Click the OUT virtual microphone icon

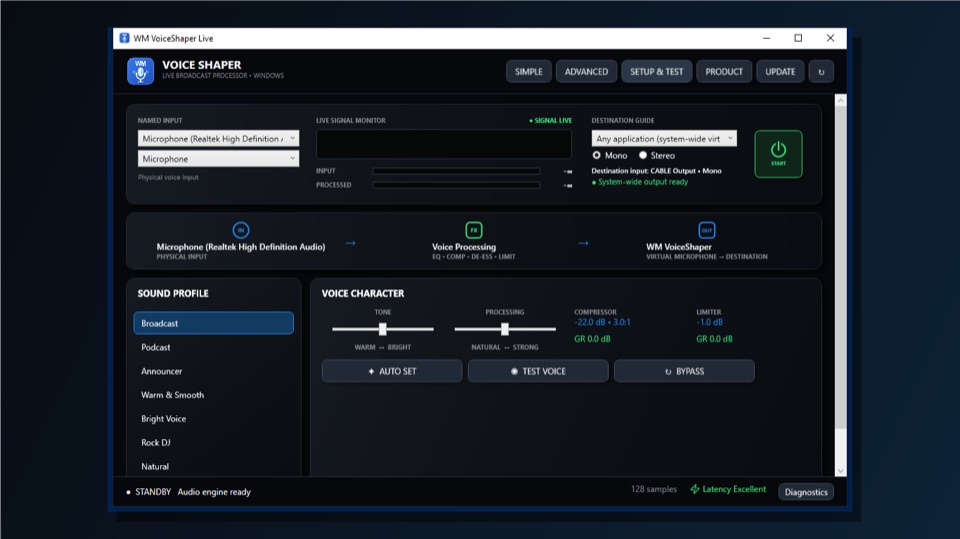coord(707,230)
